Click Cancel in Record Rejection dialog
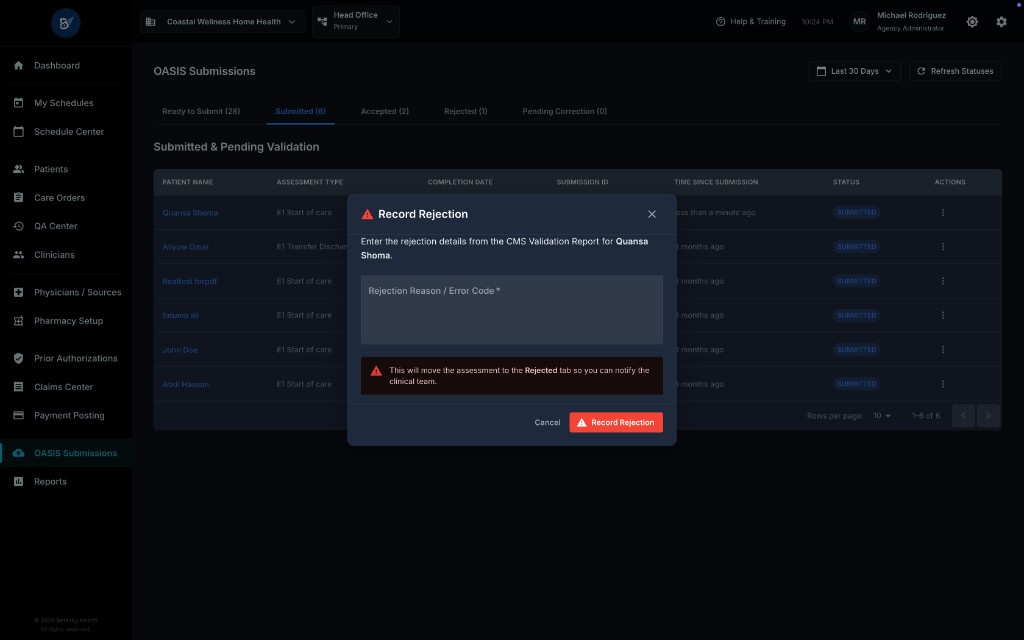1024x640 pixels. (x=547, y=423)
